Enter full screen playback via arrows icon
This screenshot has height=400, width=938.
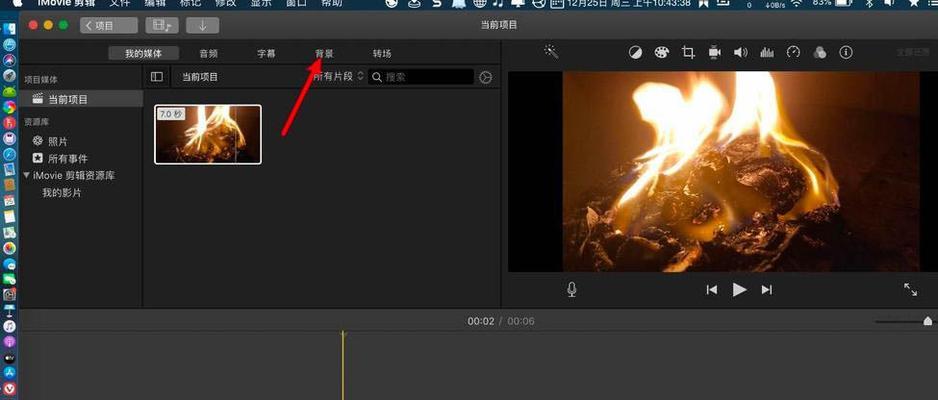pos(910,289)
